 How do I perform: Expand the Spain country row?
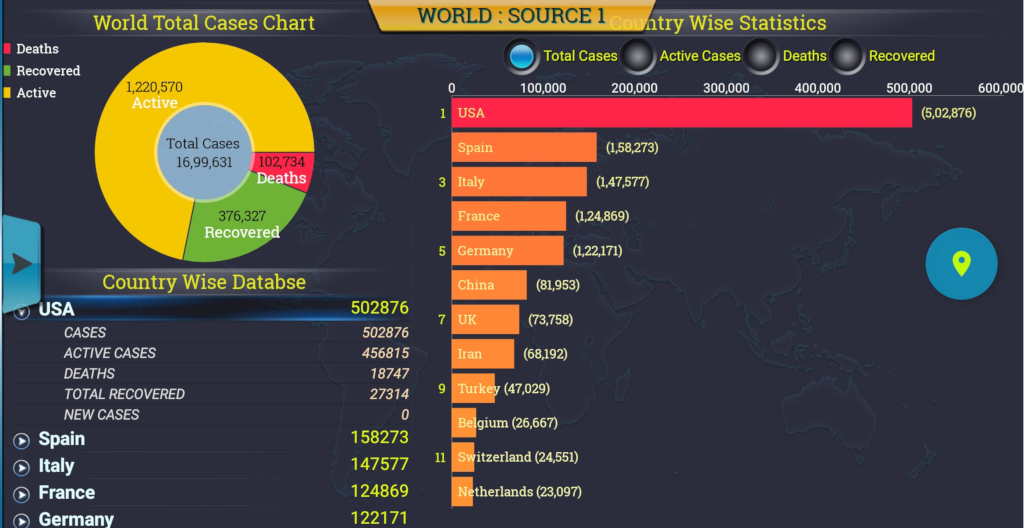[x=22, y=440]
